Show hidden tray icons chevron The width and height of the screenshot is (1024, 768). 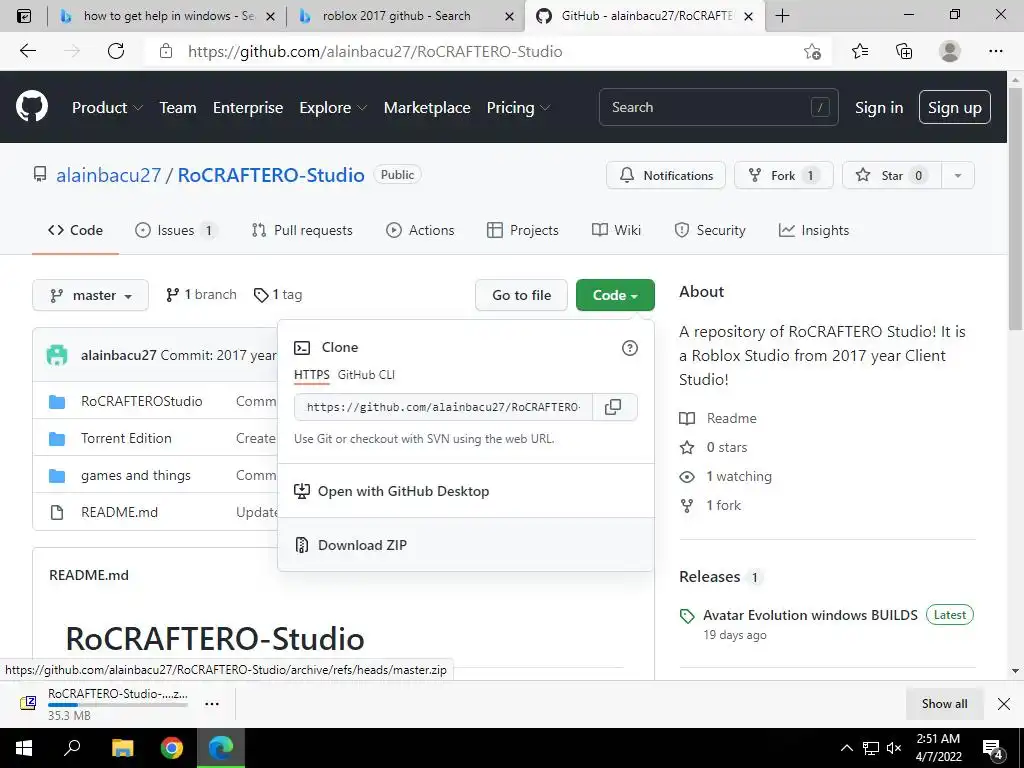click(x=846, y=748)
